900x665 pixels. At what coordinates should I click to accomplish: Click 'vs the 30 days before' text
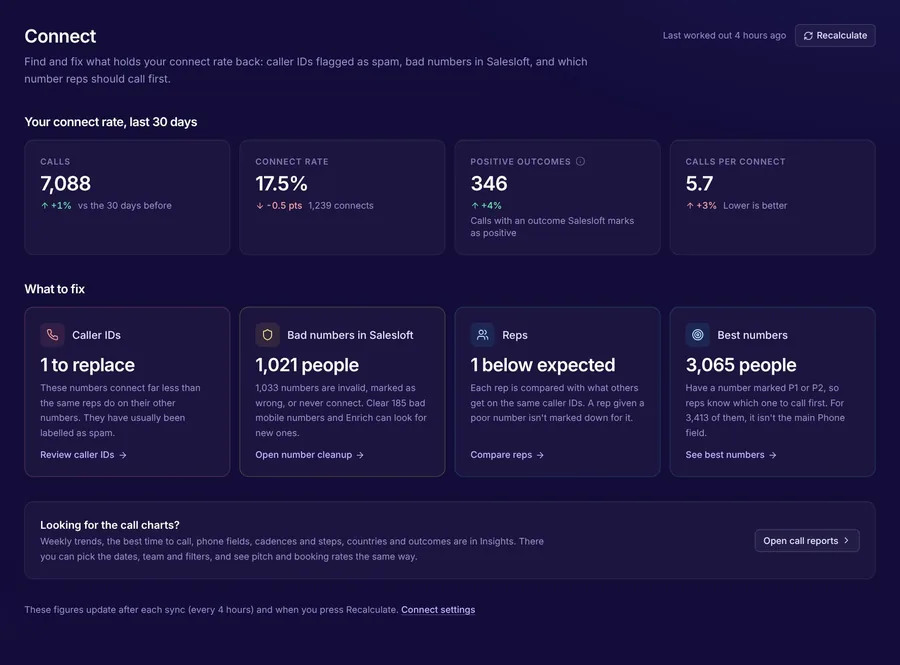click(125, 205)
